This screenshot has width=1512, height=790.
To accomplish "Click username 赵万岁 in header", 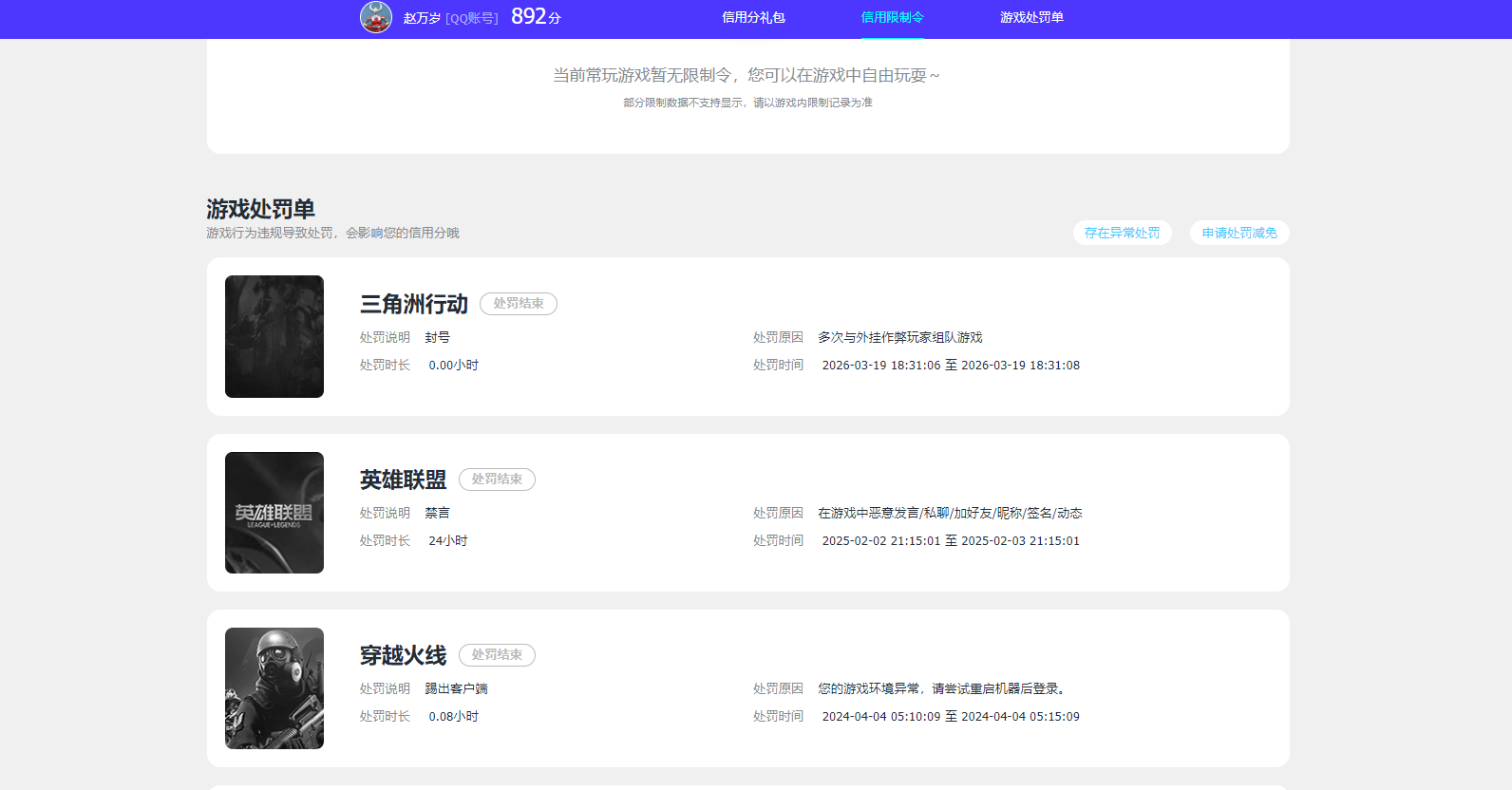I will tap(422, 18).
